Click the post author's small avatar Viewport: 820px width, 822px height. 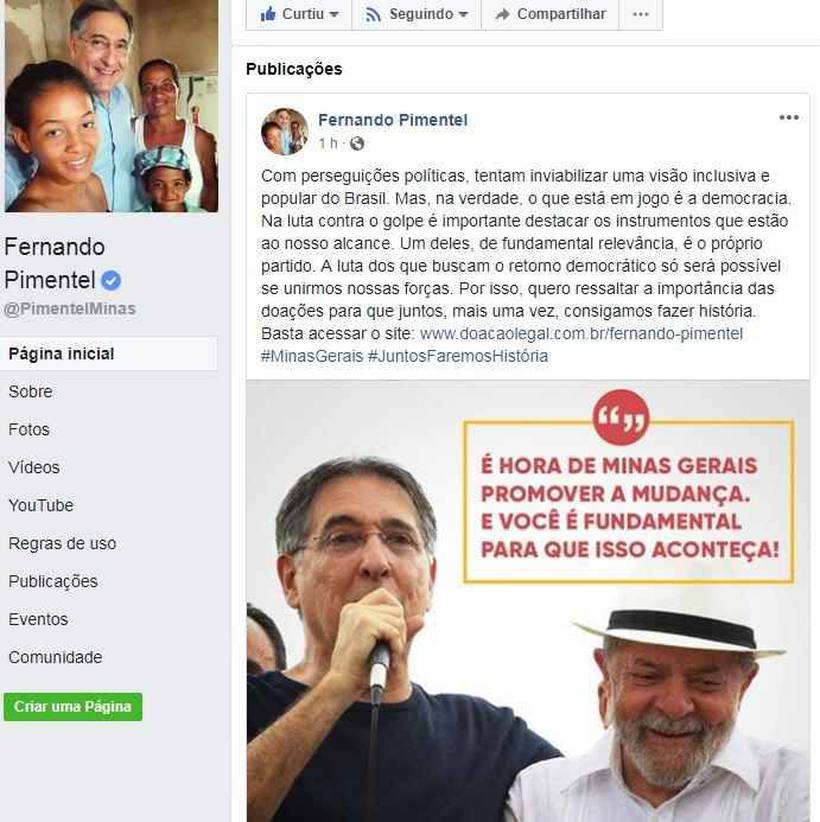pyautogui.click(x=285, y=132)
